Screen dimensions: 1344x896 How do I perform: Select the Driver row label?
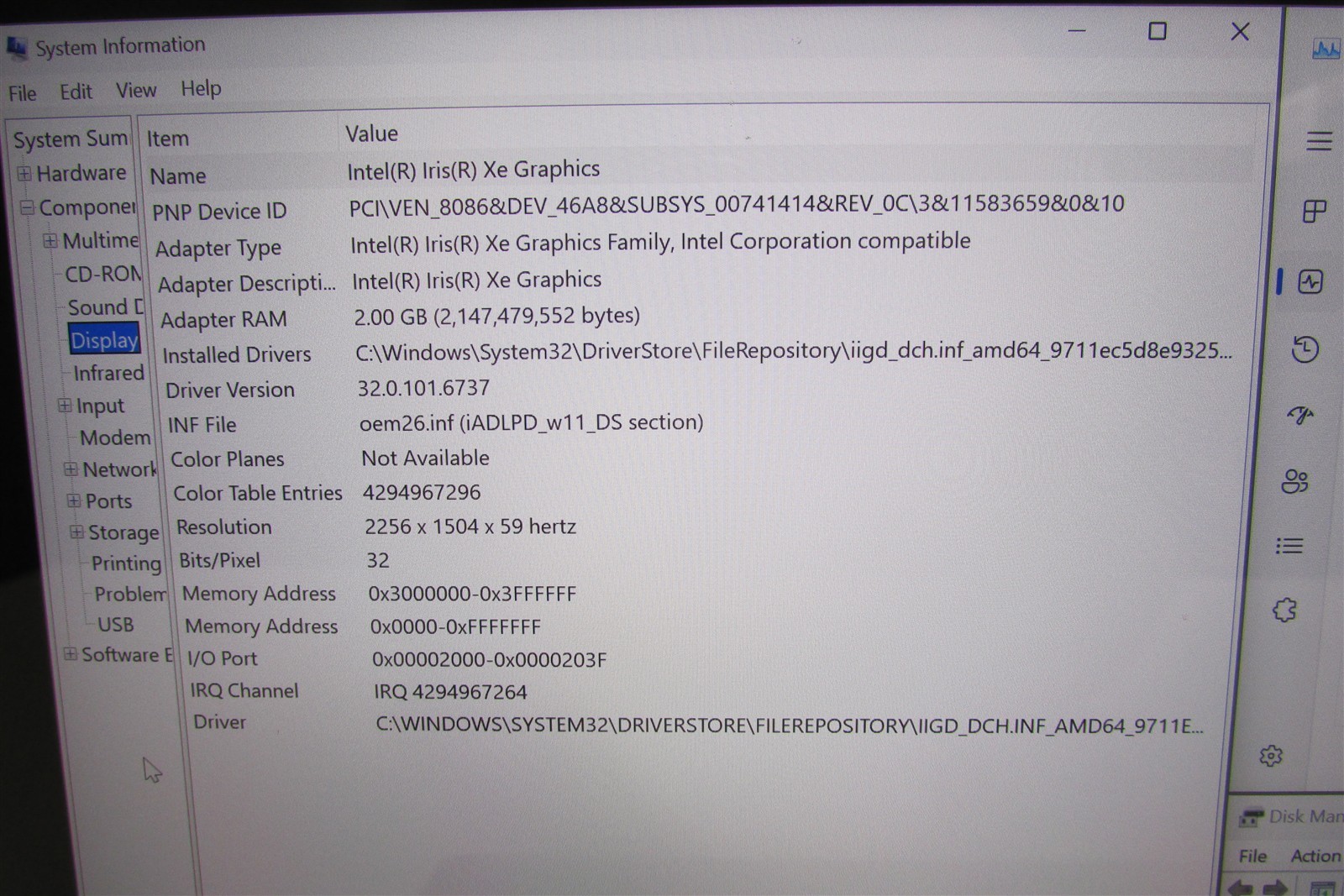(220, 722)
